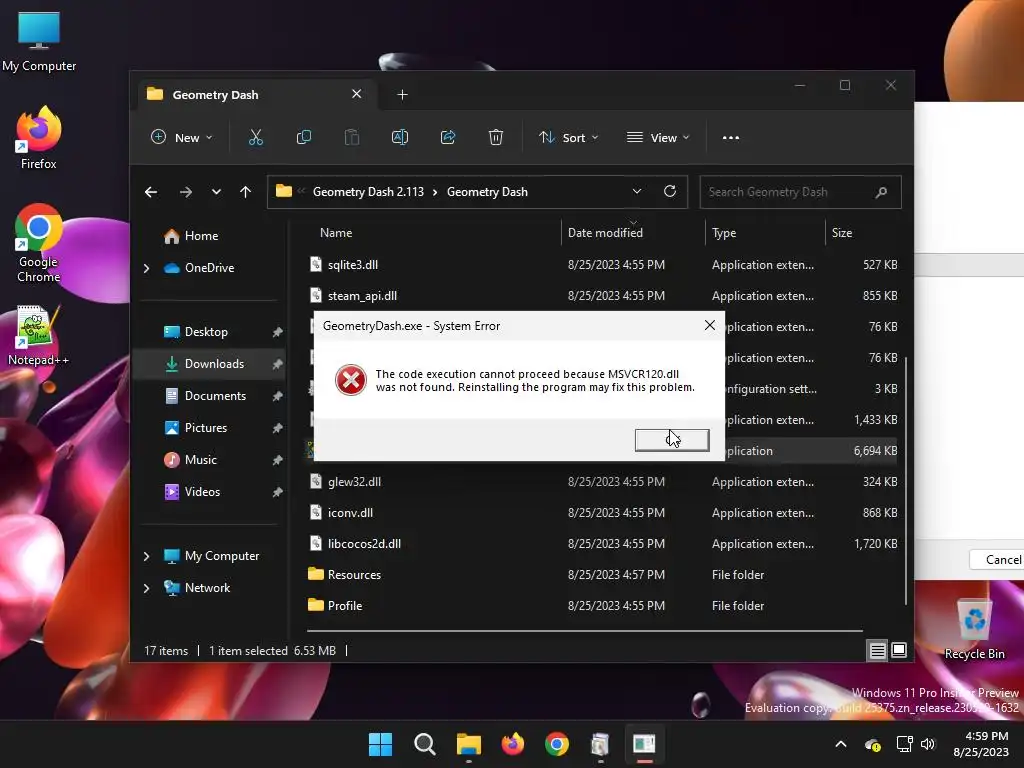Click the vertical scrollbar in file list
Screen dimensions: 1024x768
click(906, 481)
